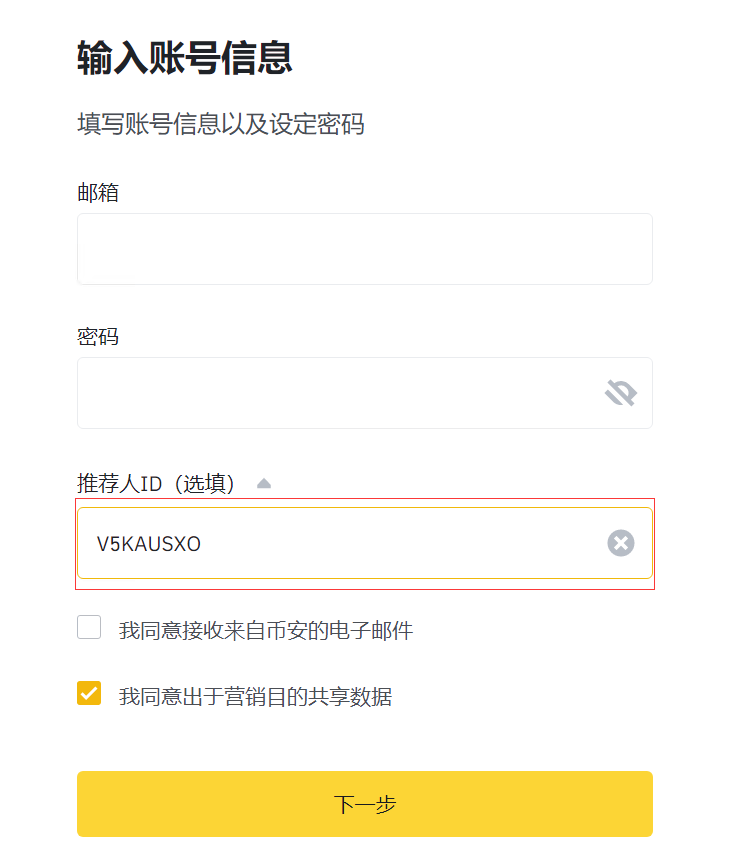
Task: Click the 密码 field label
Action: coord(98,336)
